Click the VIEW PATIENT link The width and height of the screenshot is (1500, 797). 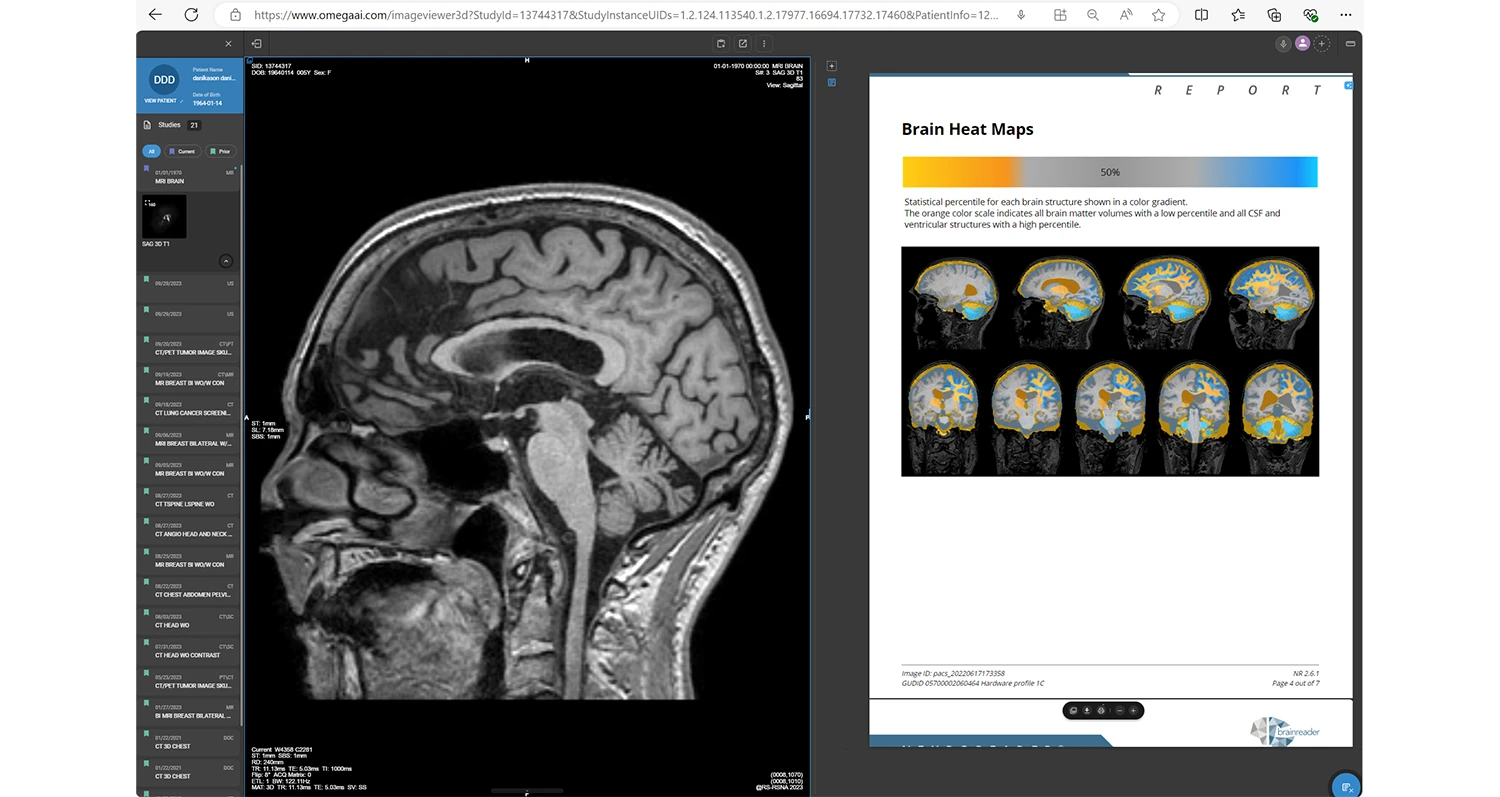coord(162,101)
